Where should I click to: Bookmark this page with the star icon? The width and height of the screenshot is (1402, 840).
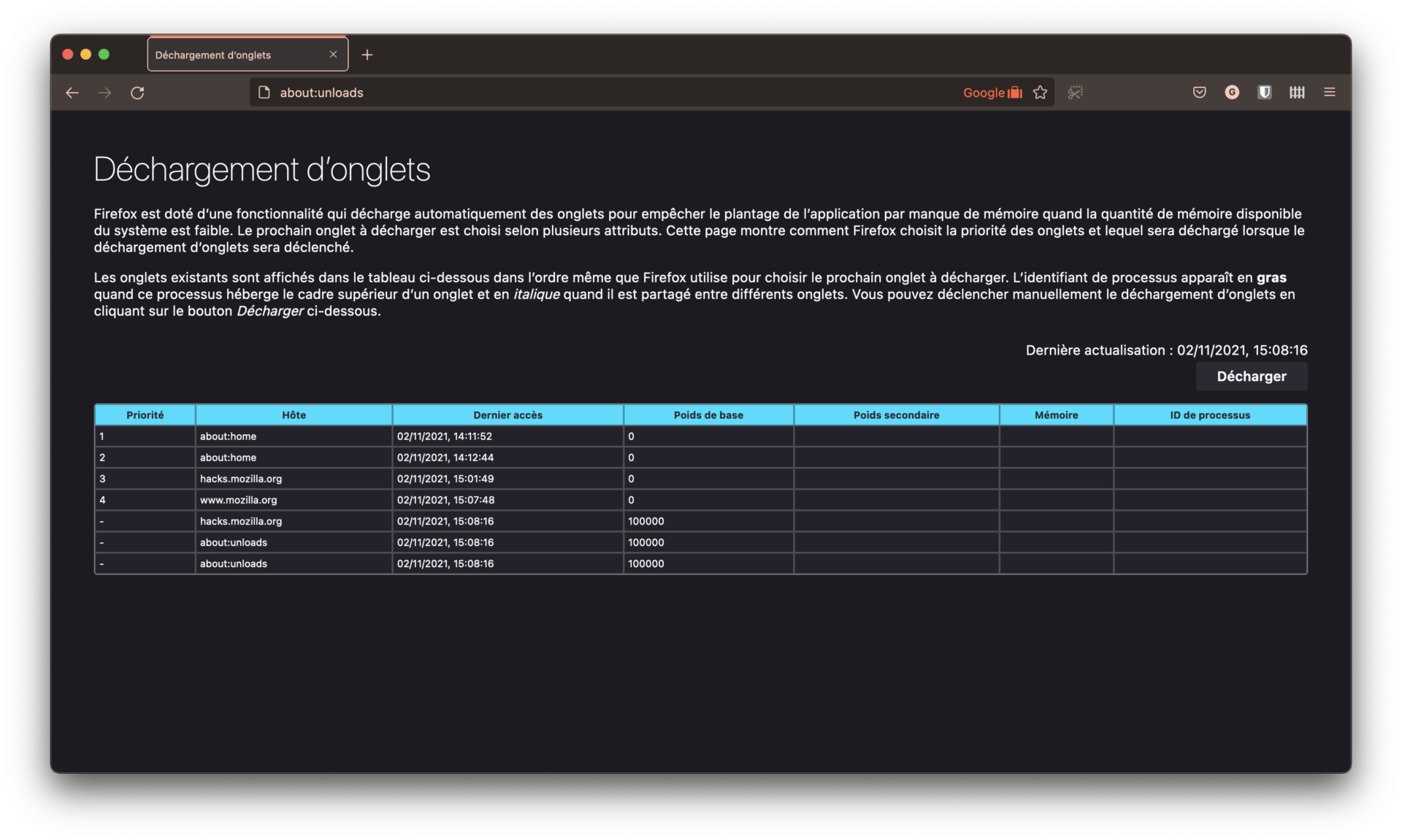tap(1040, 93)
